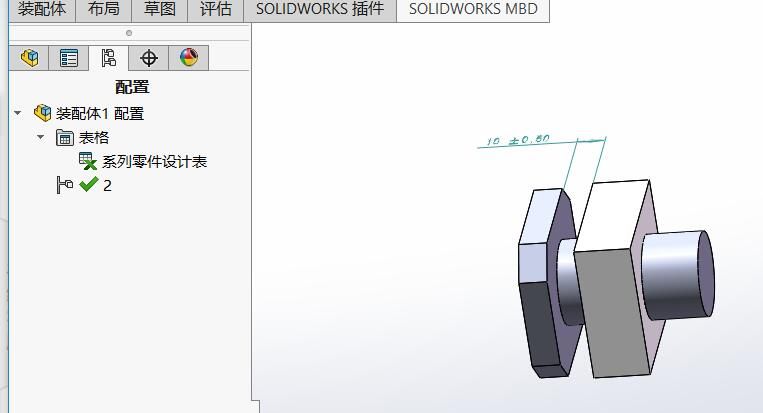763x413 pixels.
Task: Collapse the 表格 folder node
Action: pyautogui.click(x=41, y=138)
